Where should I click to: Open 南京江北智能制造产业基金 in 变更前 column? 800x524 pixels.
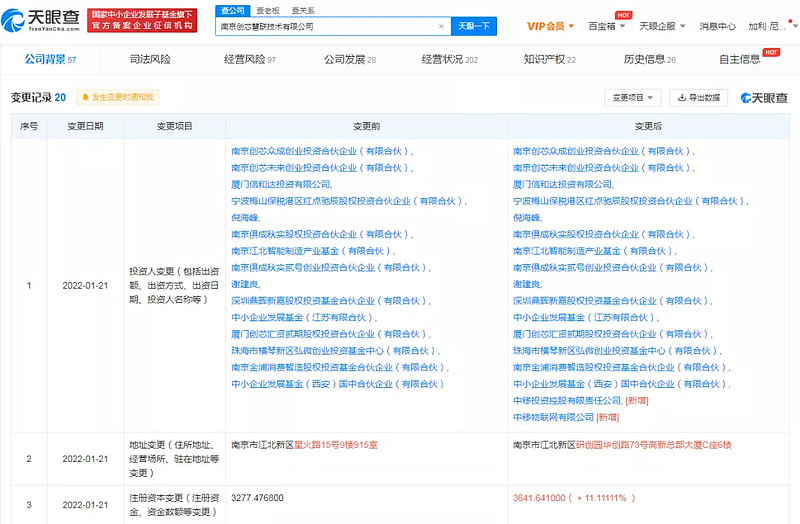tap(311, 251)
